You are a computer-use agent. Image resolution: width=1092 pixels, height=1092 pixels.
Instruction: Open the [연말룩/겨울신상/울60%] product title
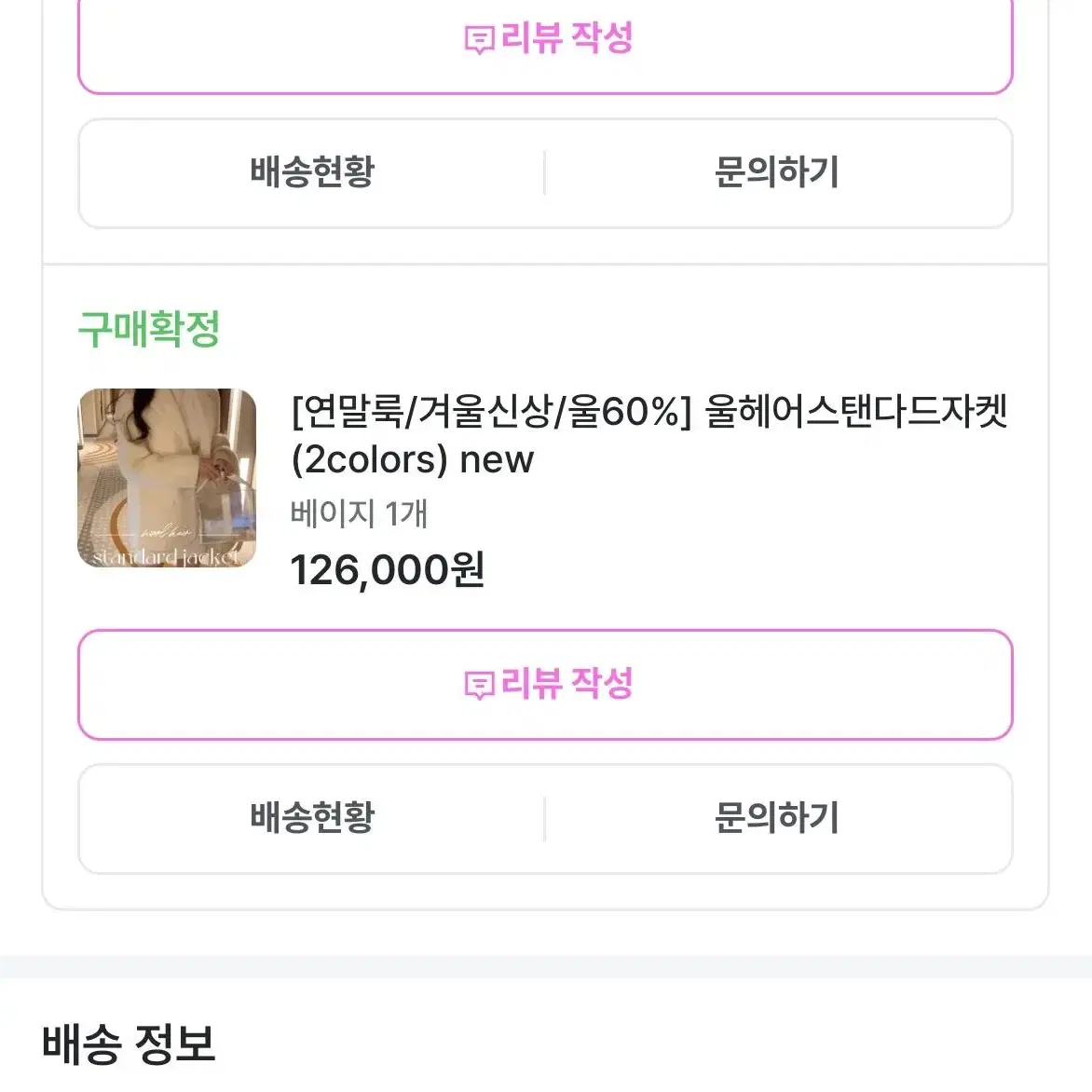point(649,435)
